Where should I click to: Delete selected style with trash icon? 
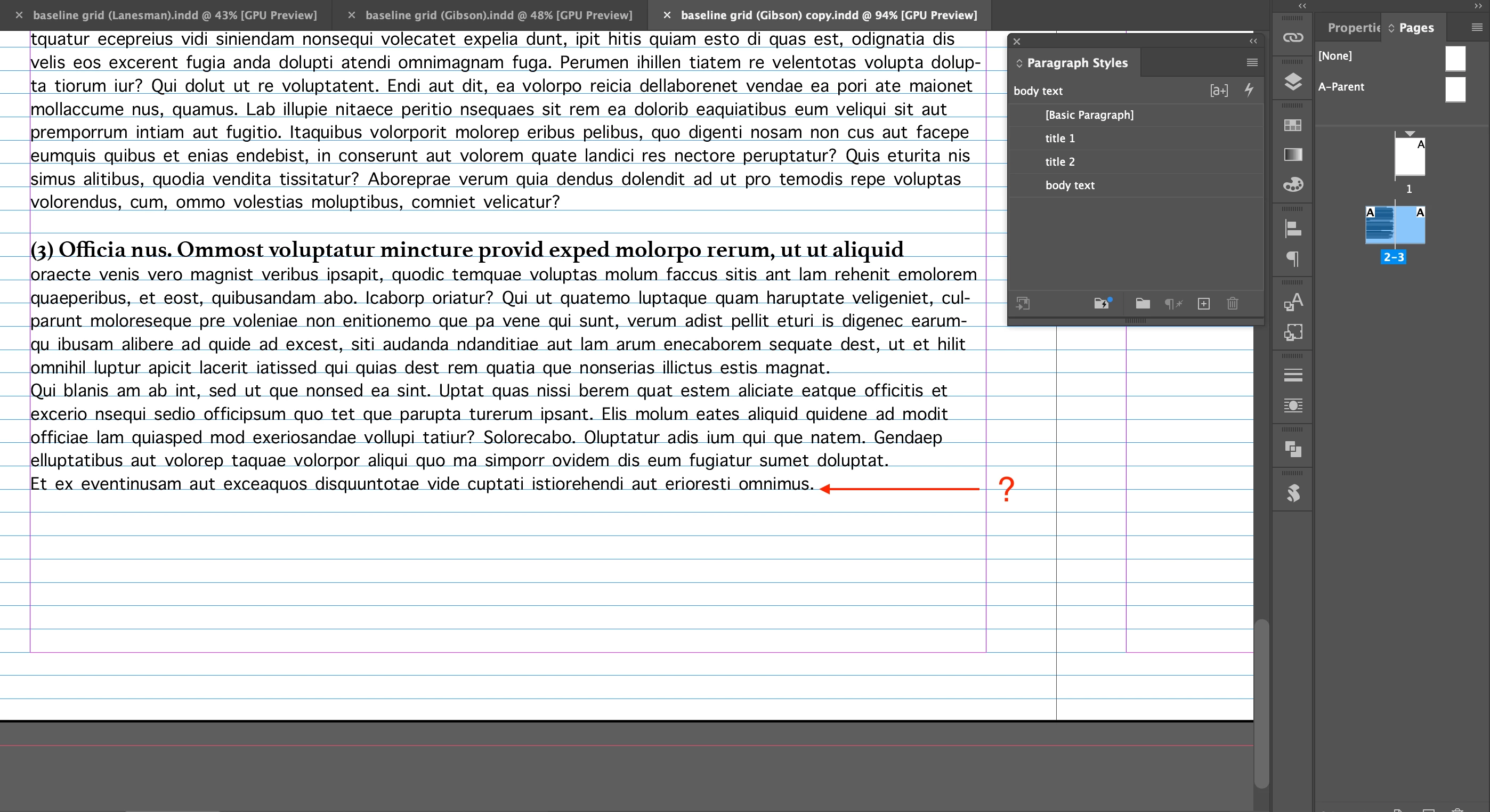pyautogui.click(x=1232, y=304)
